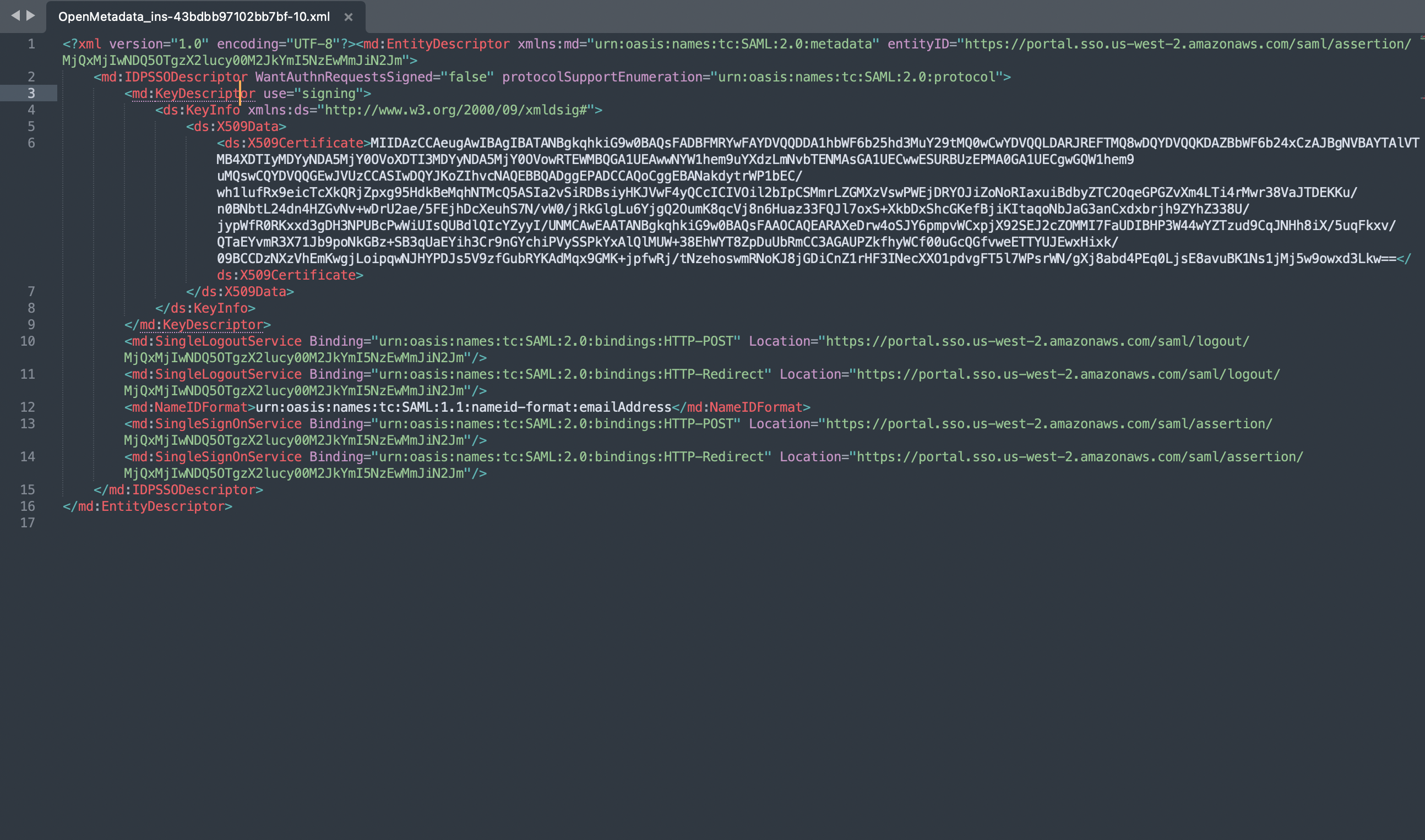1425x840 pixels.
Task: Select the OpenMetadata_ins-43bdbb97102bb7bf-10.xml tab
Action: 194,17
